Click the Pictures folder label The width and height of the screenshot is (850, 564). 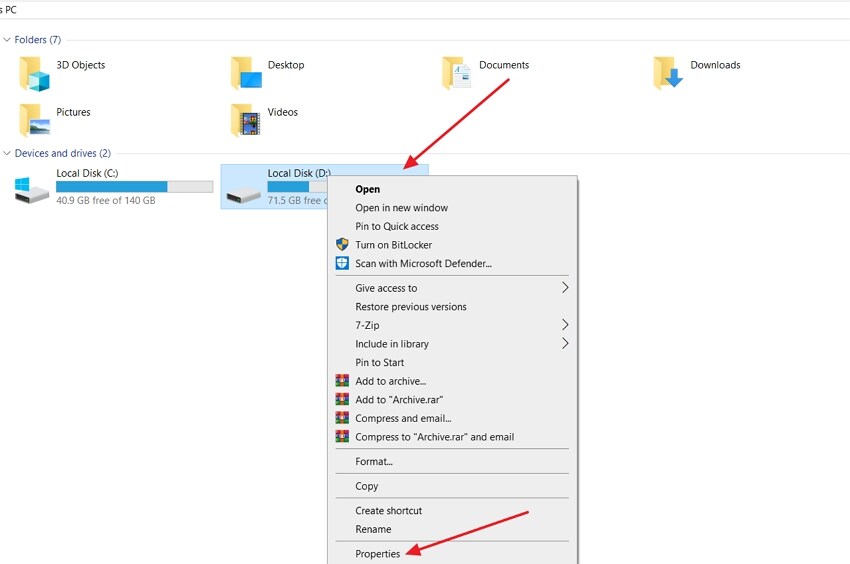click(73, 112)
